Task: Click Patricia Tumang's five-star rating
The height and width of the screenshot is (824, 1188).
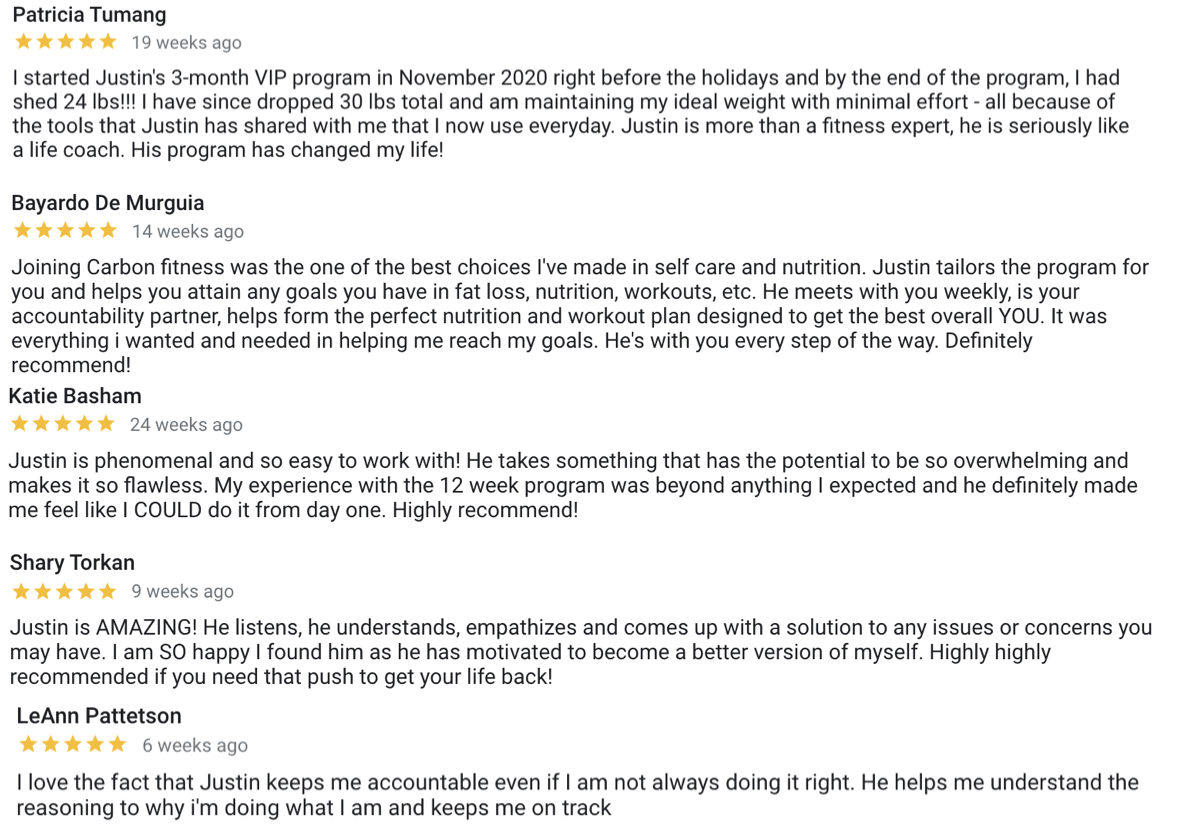Action: [x=66, y=42]
